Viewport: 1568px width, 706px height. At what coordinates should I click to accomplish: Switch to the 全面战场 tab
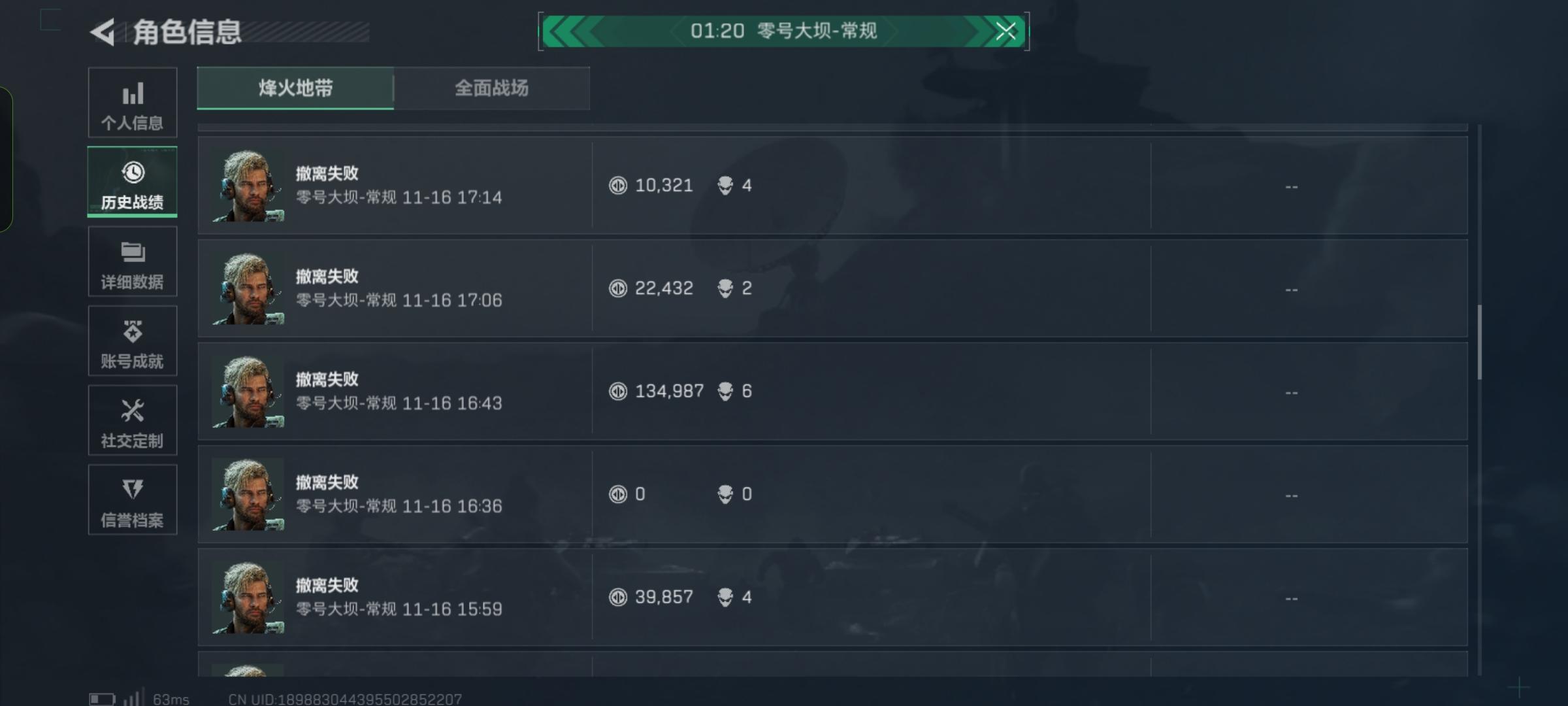491,88
